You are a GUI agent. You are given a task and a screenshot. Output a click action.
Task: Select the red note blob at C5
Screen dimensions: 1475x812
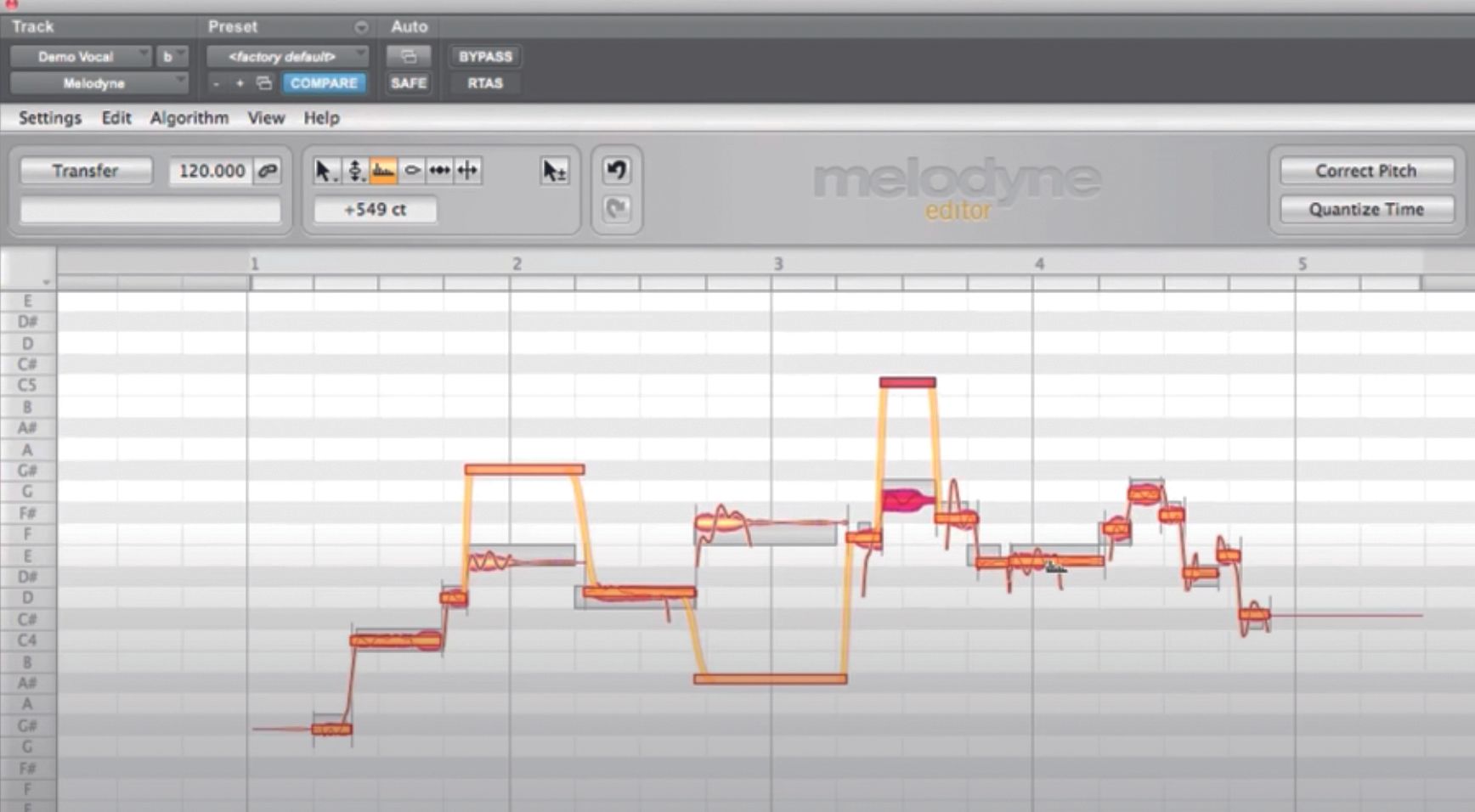[907, 382]
